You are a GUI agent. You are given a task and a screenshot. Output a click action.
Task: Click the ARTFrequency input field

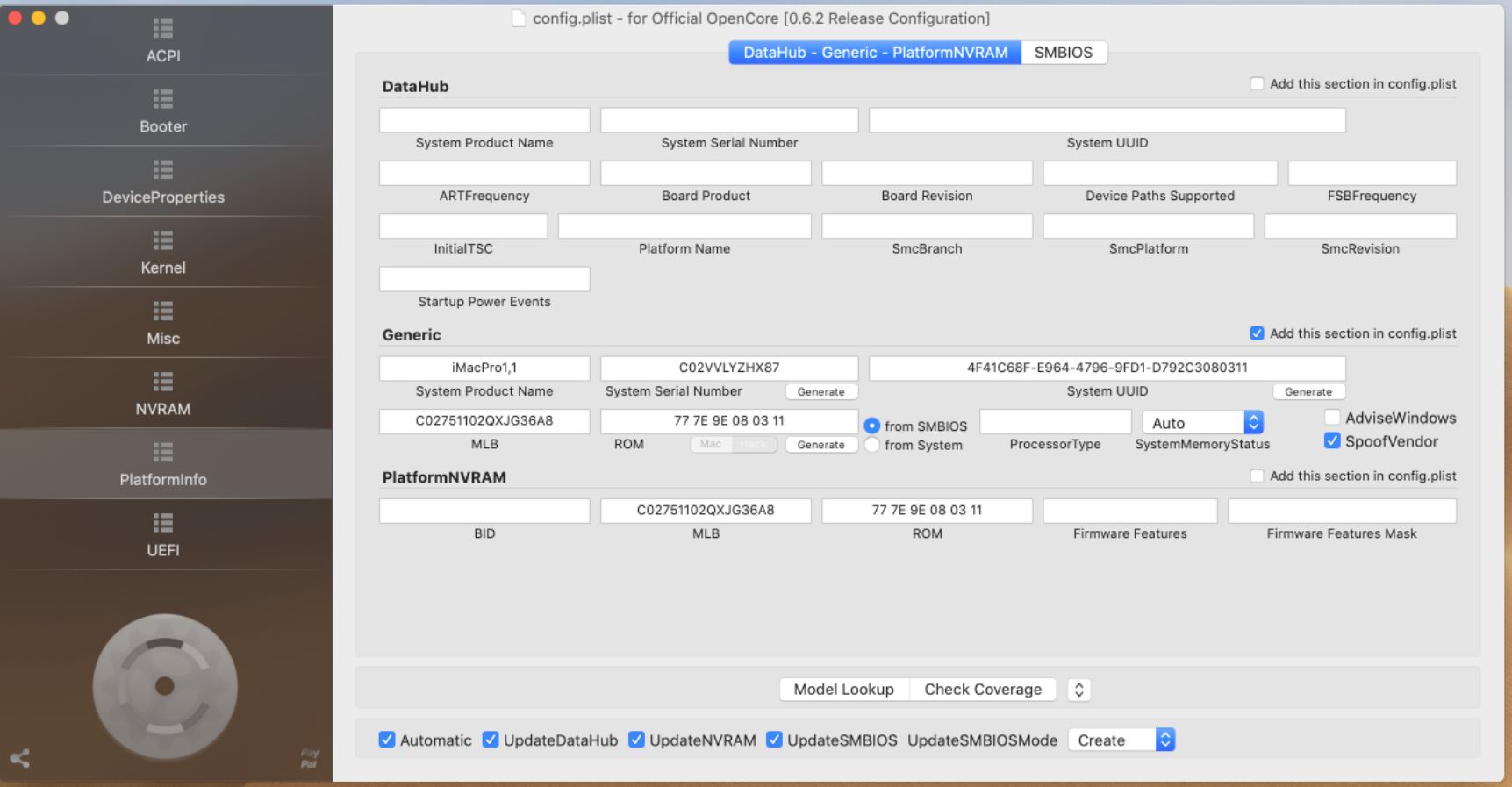click(484, 173)
